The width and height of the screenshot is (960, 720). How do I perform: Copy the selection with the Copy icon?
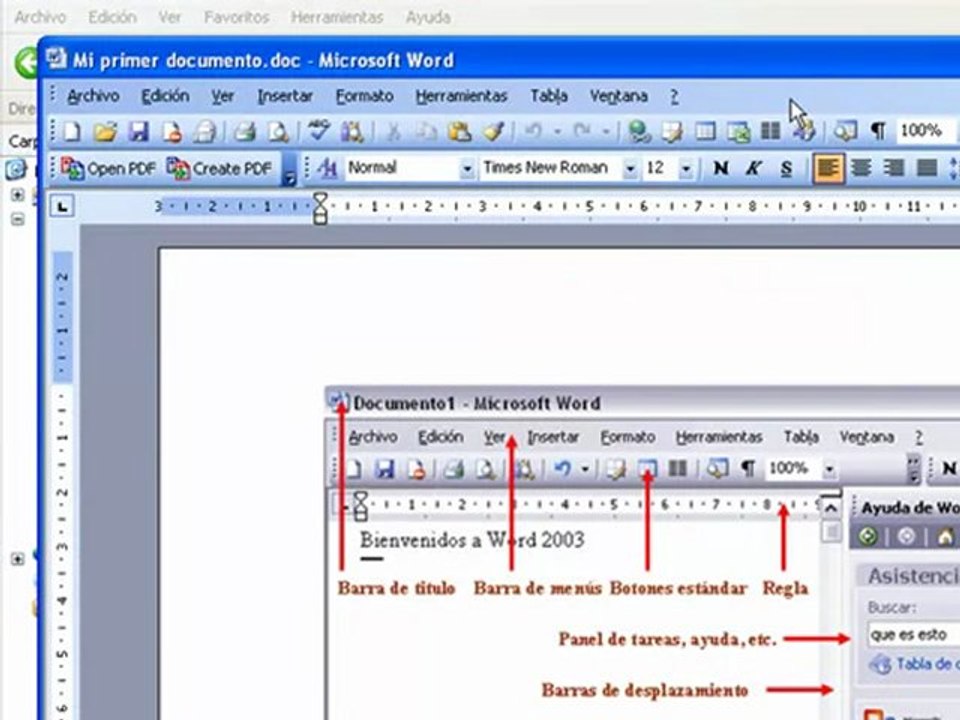pos(426,131)
